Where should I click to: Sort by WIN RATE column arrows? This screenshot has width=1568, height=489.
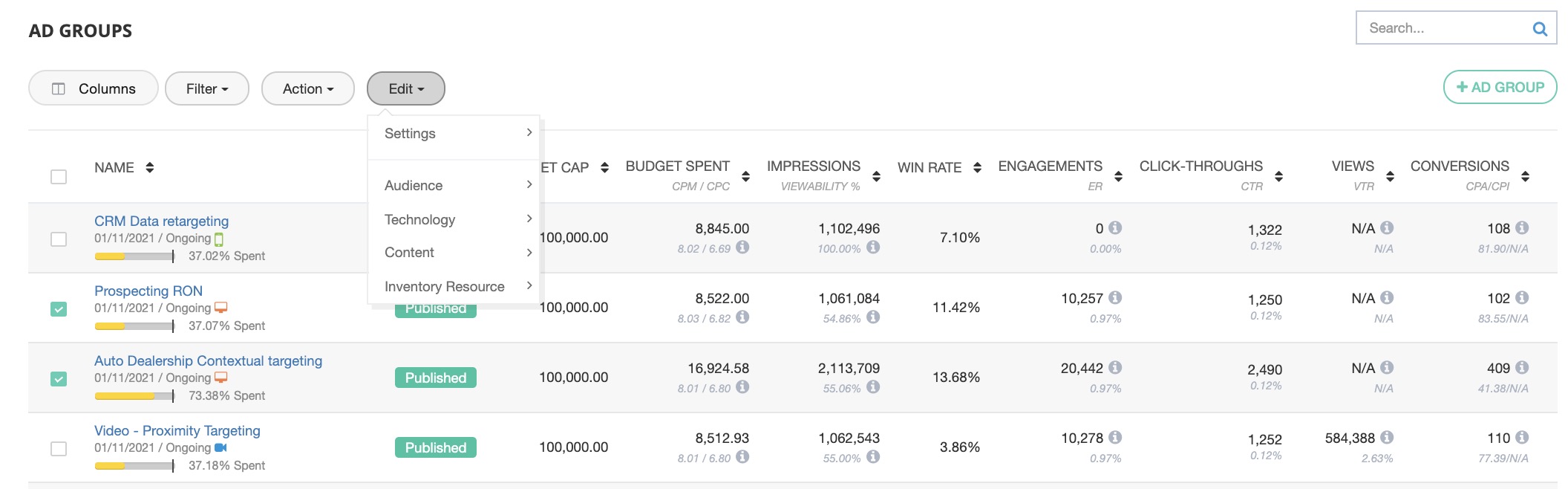tap(977, 168)
